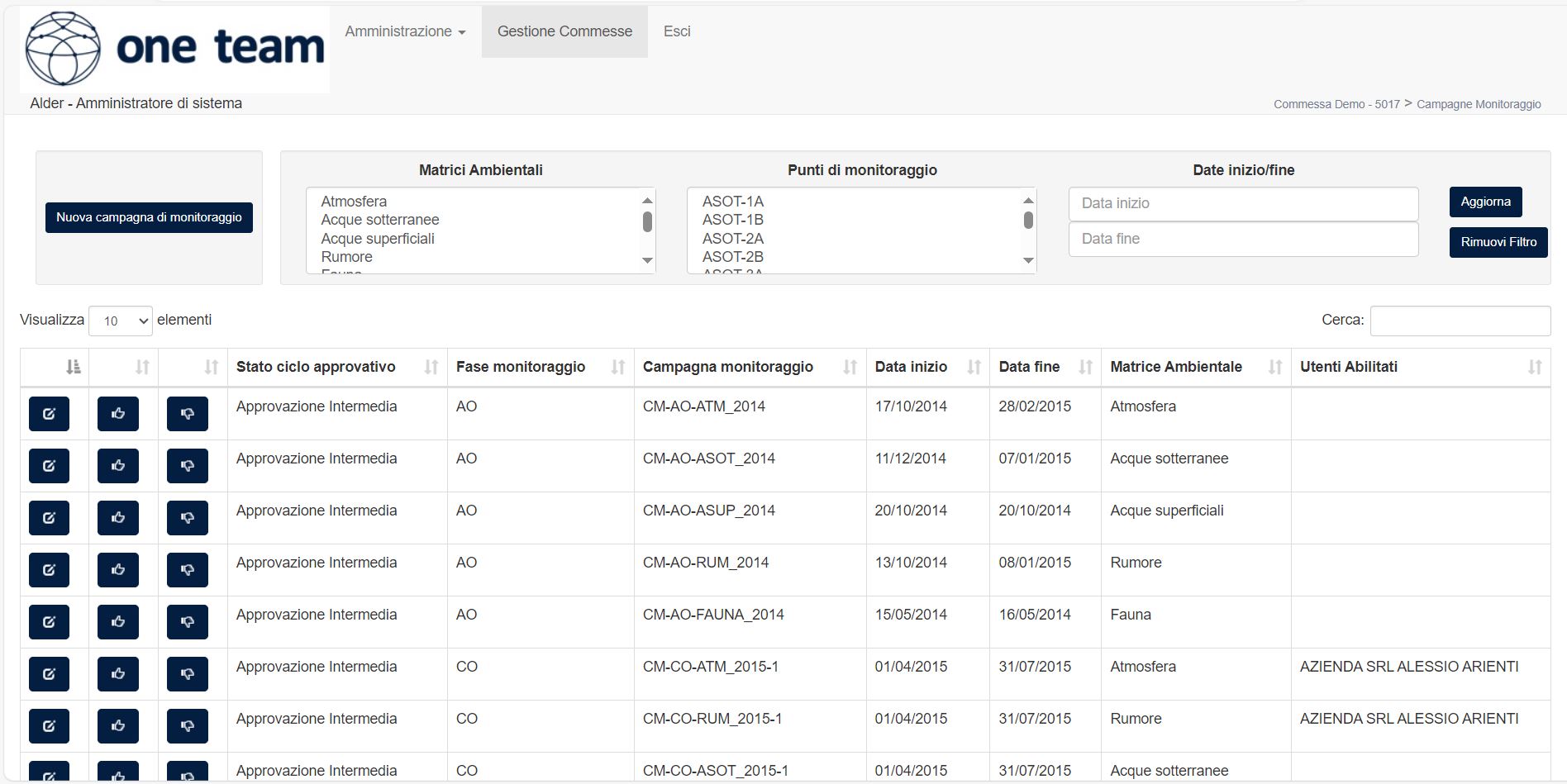Viewport: 1567px width, 784px height.
Task: Sort by Matrice Ambientale column
Action: (1196, 367)
